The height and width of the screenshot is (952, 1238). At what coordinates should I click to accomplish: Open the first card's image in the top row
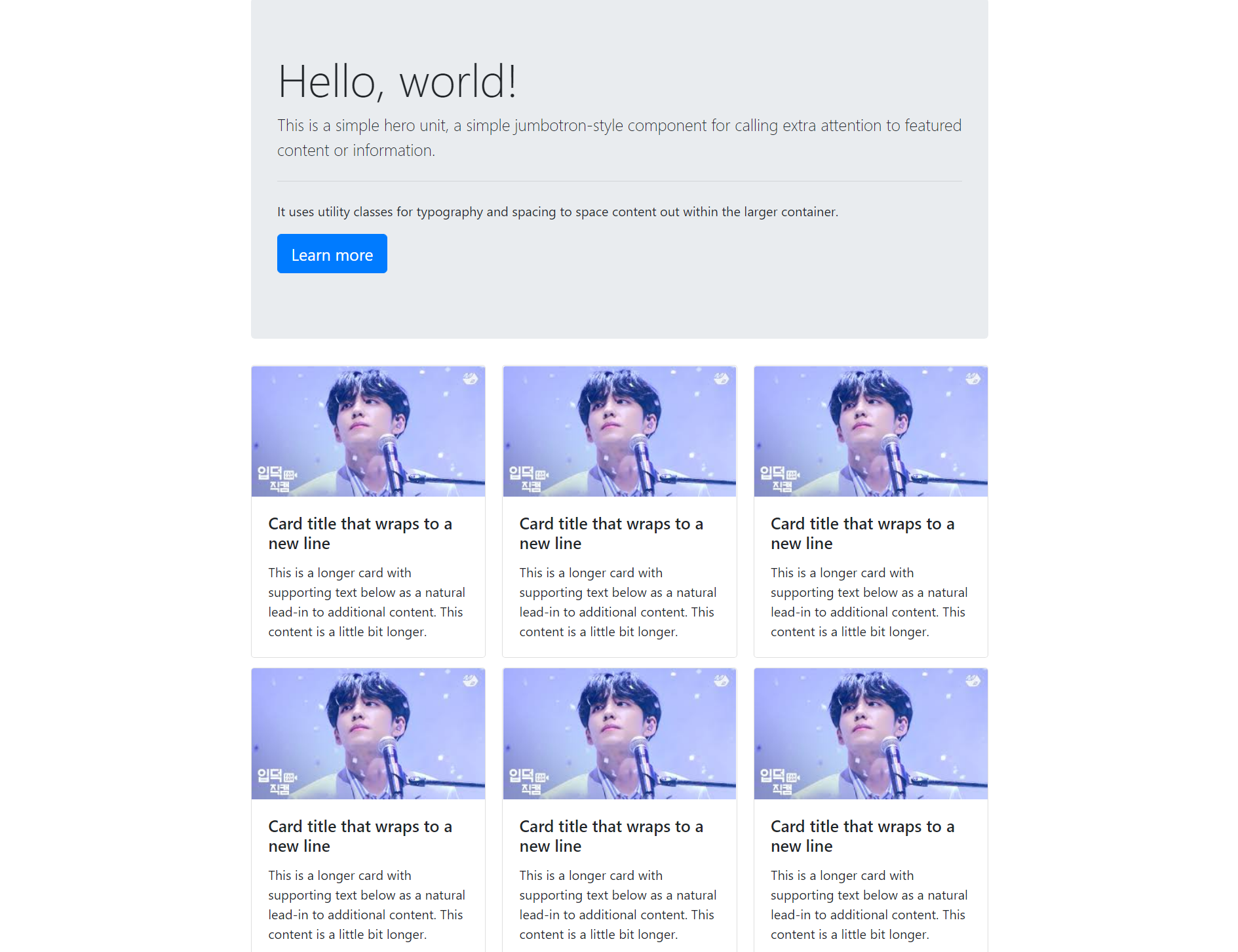(x=368, y=431)
